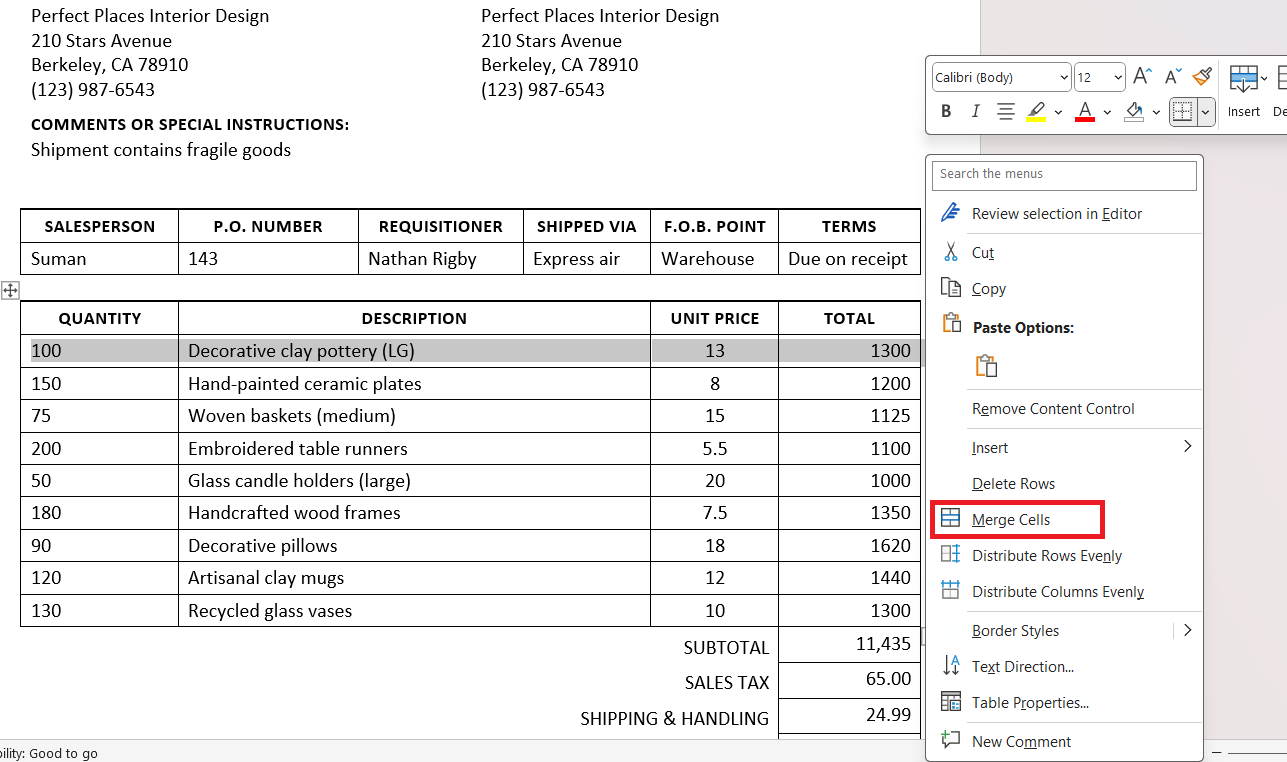Image resolution: width=1287 pixels, height=762 pixels.
Task: Open Border Styles menu entry
Action: click(1065, 631)
